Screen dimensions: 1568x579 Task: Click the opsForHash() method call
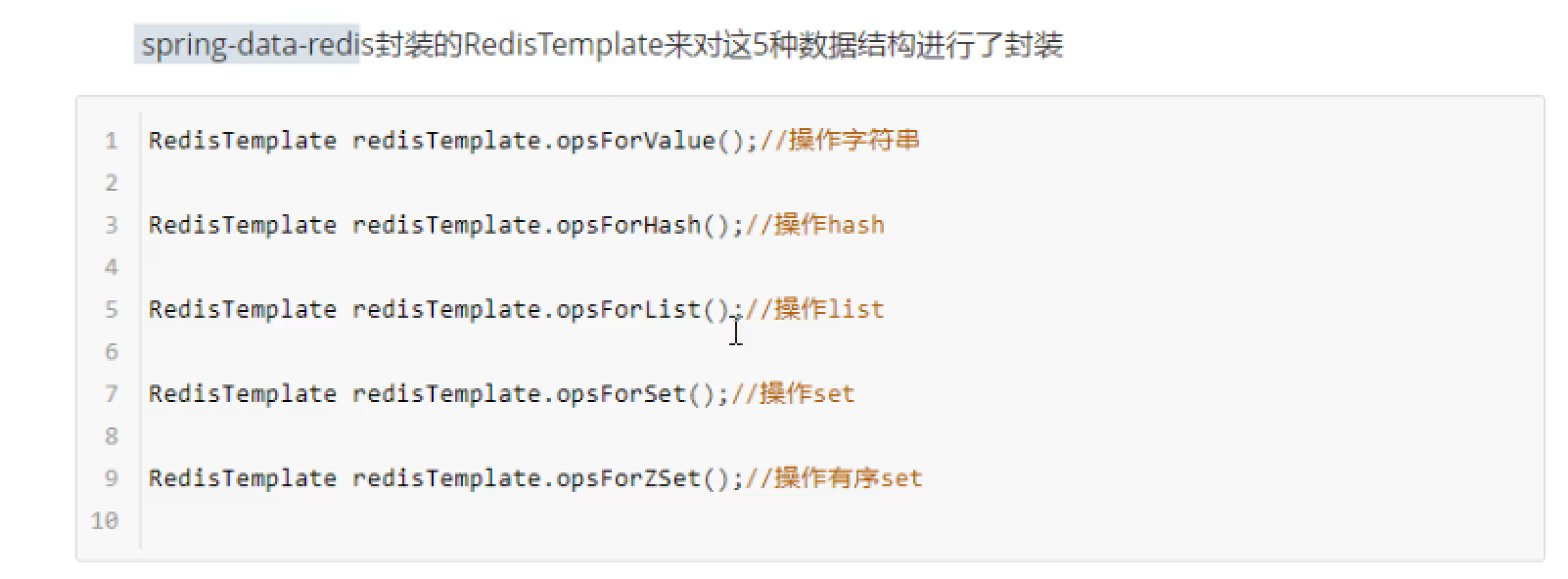(x=643, y=225)
